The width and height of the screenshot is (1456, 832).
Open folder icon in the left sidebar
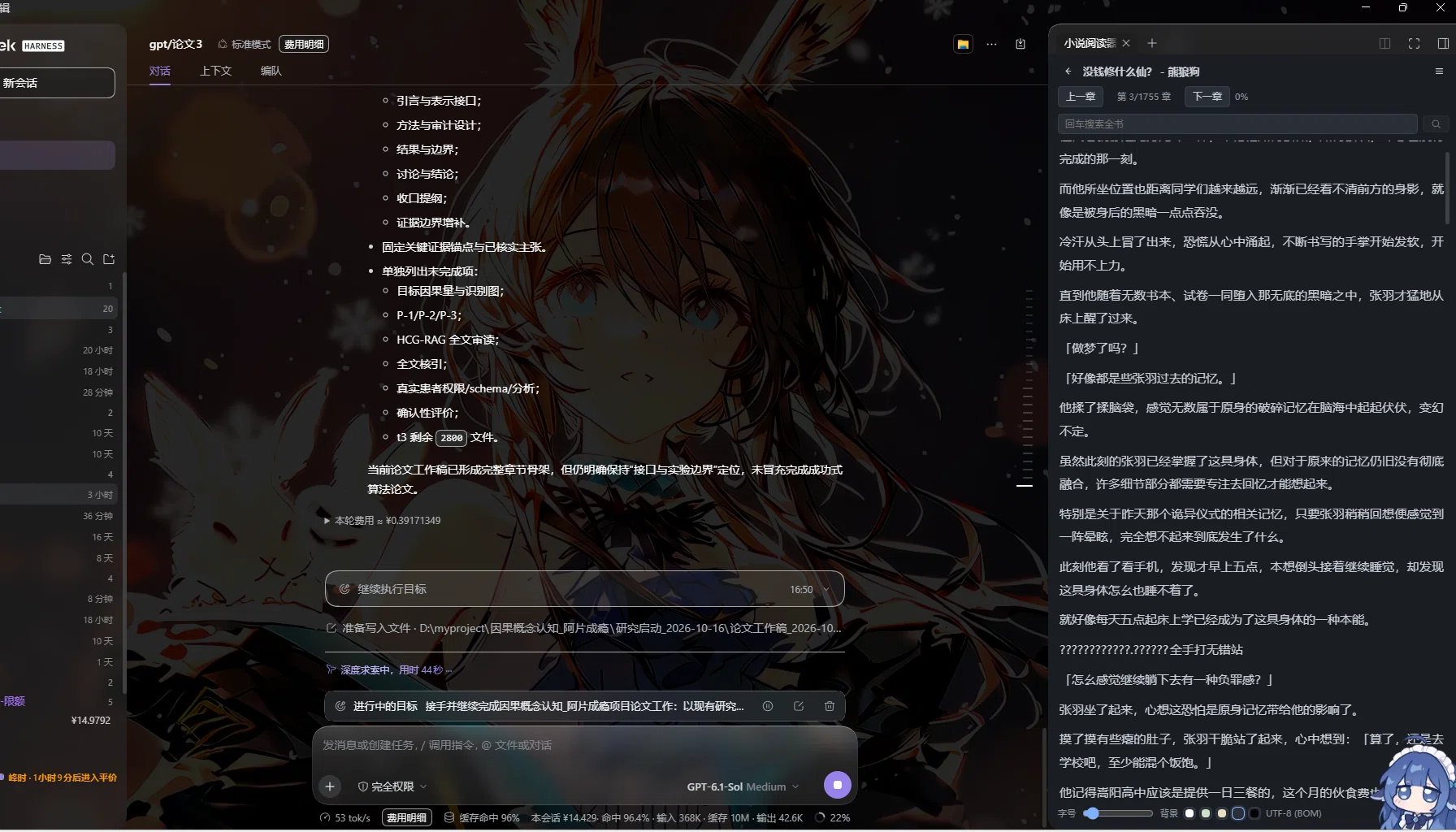point(45,259)
